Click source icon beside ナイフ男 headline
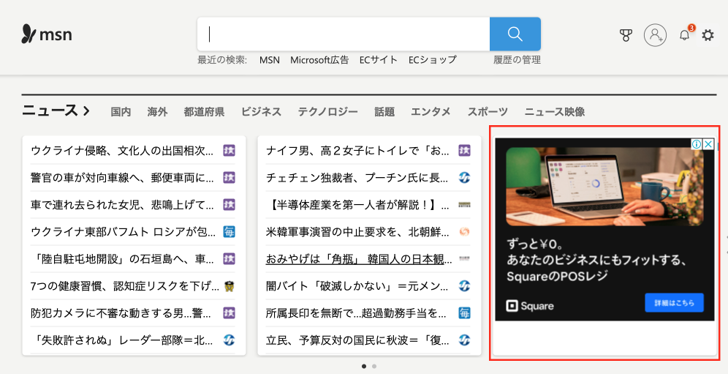The width and height of the screenshot is (728, 374). coord(464,150)
